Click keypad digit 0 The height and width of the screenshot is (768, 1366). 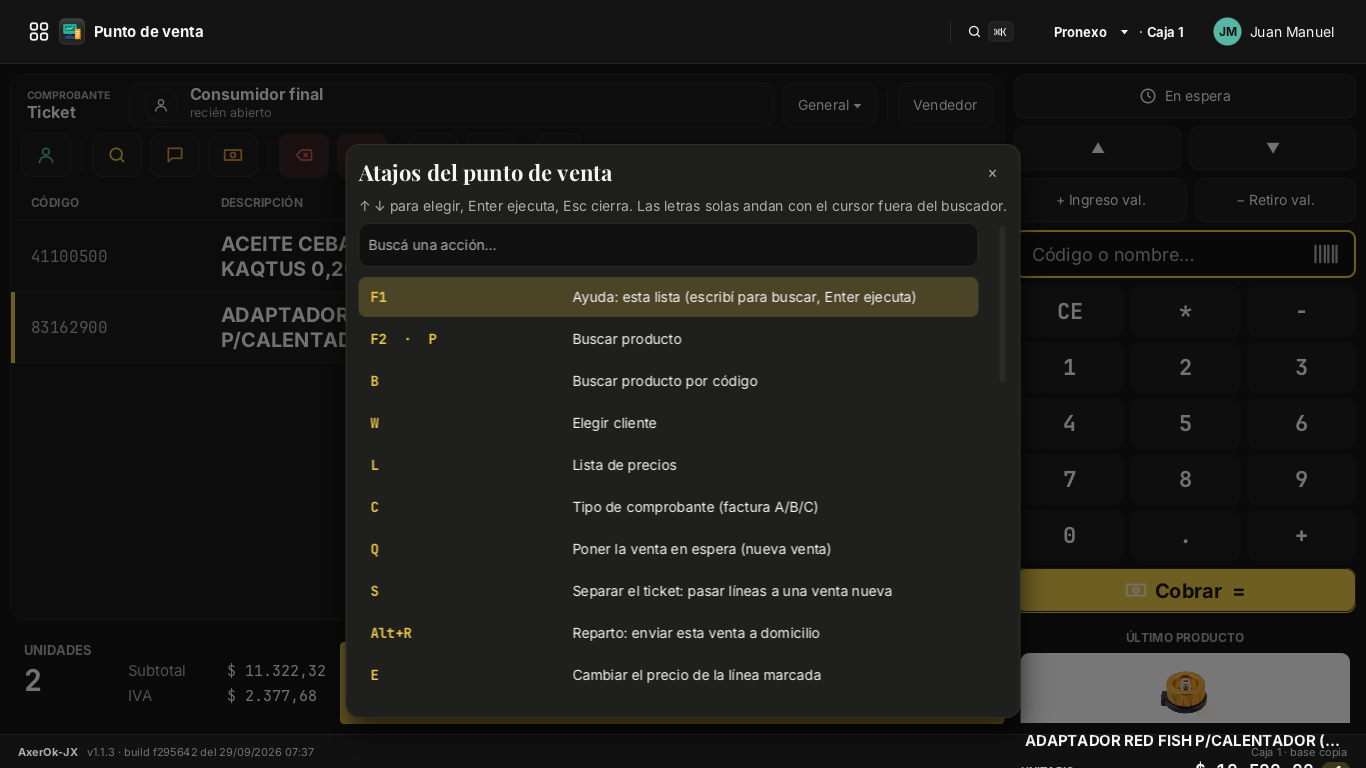point(1070,535)
